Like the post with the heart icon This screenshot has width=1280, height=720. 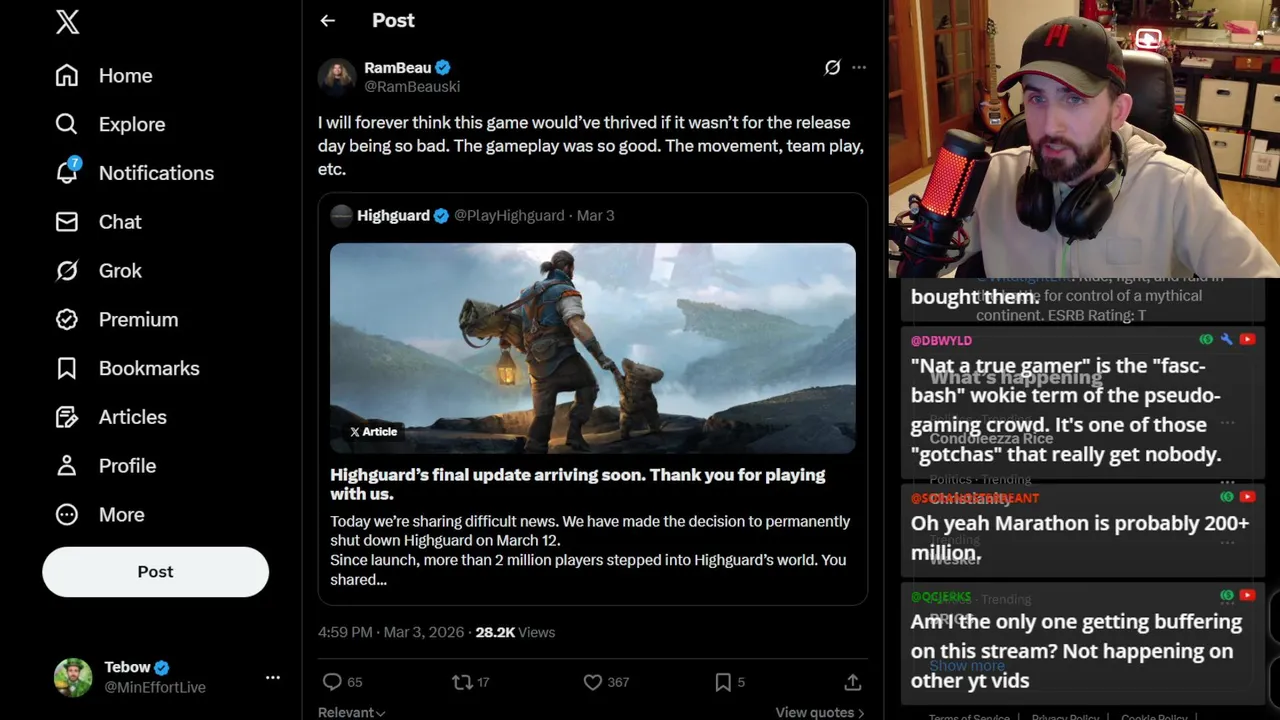click(x=593, y=682)
